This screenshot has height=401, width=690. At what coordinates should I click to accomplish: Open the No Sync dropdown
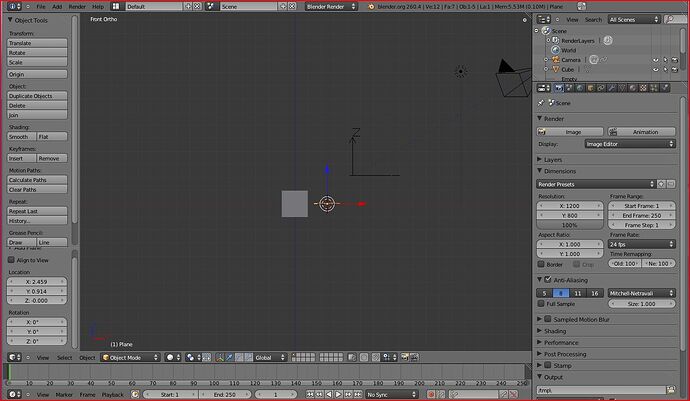pos(392,394)
